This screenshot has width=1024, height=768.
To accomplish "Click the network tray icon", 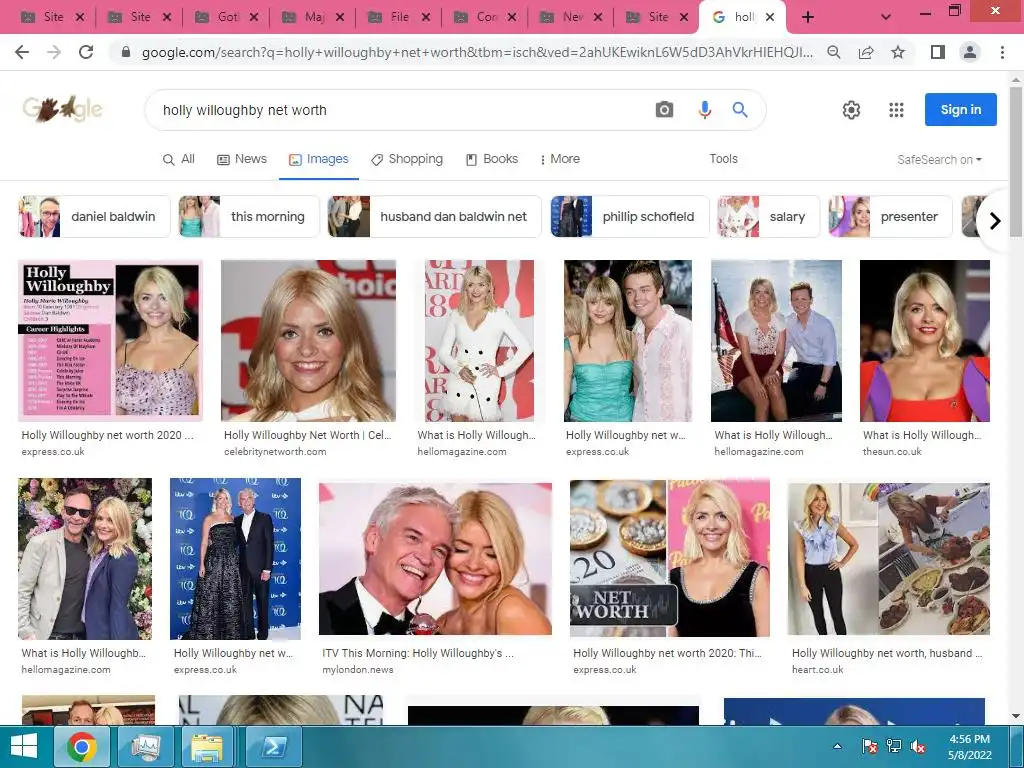I will [893, 746].
